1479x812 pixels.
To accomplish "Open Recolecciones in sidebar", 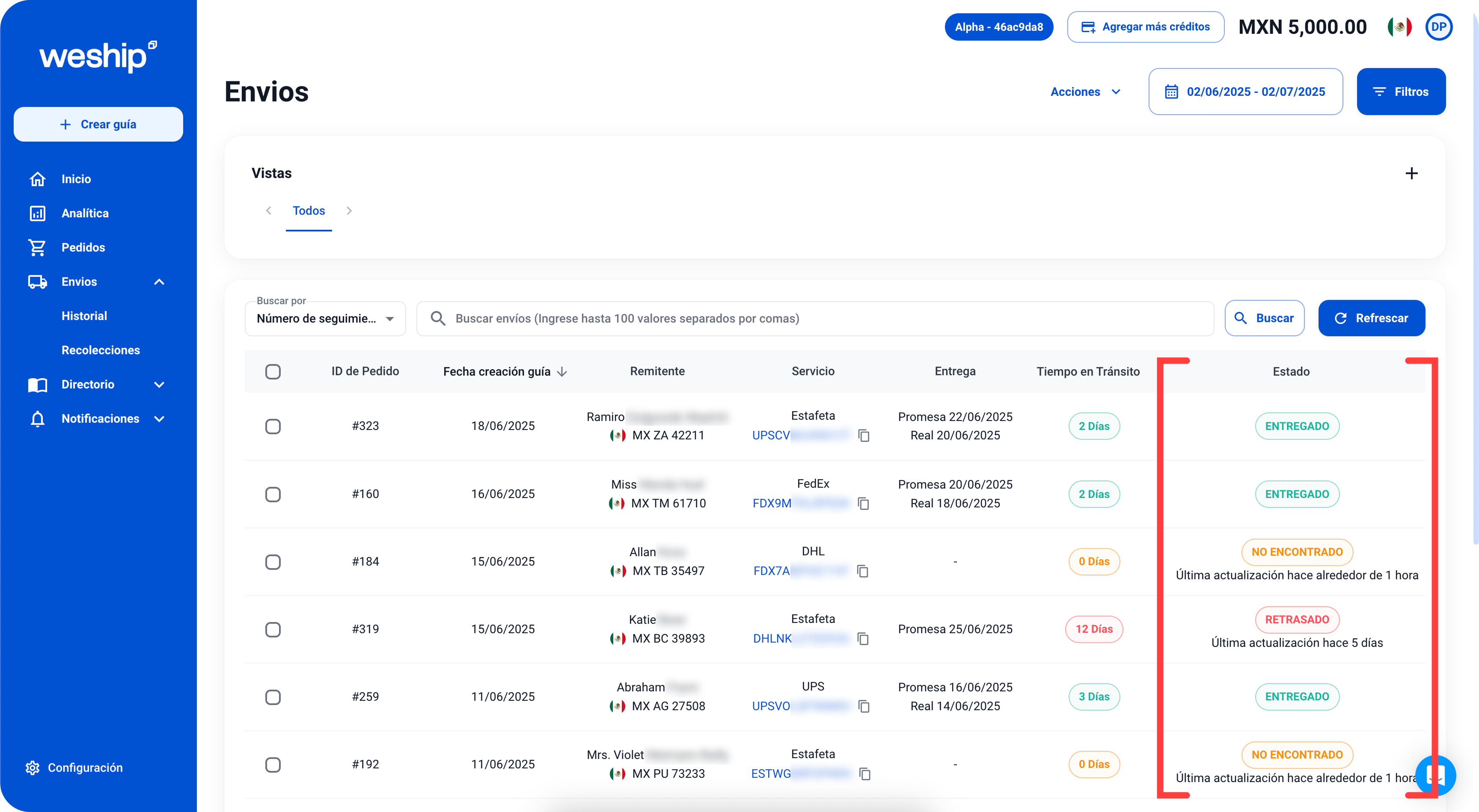I will point(101,350).
